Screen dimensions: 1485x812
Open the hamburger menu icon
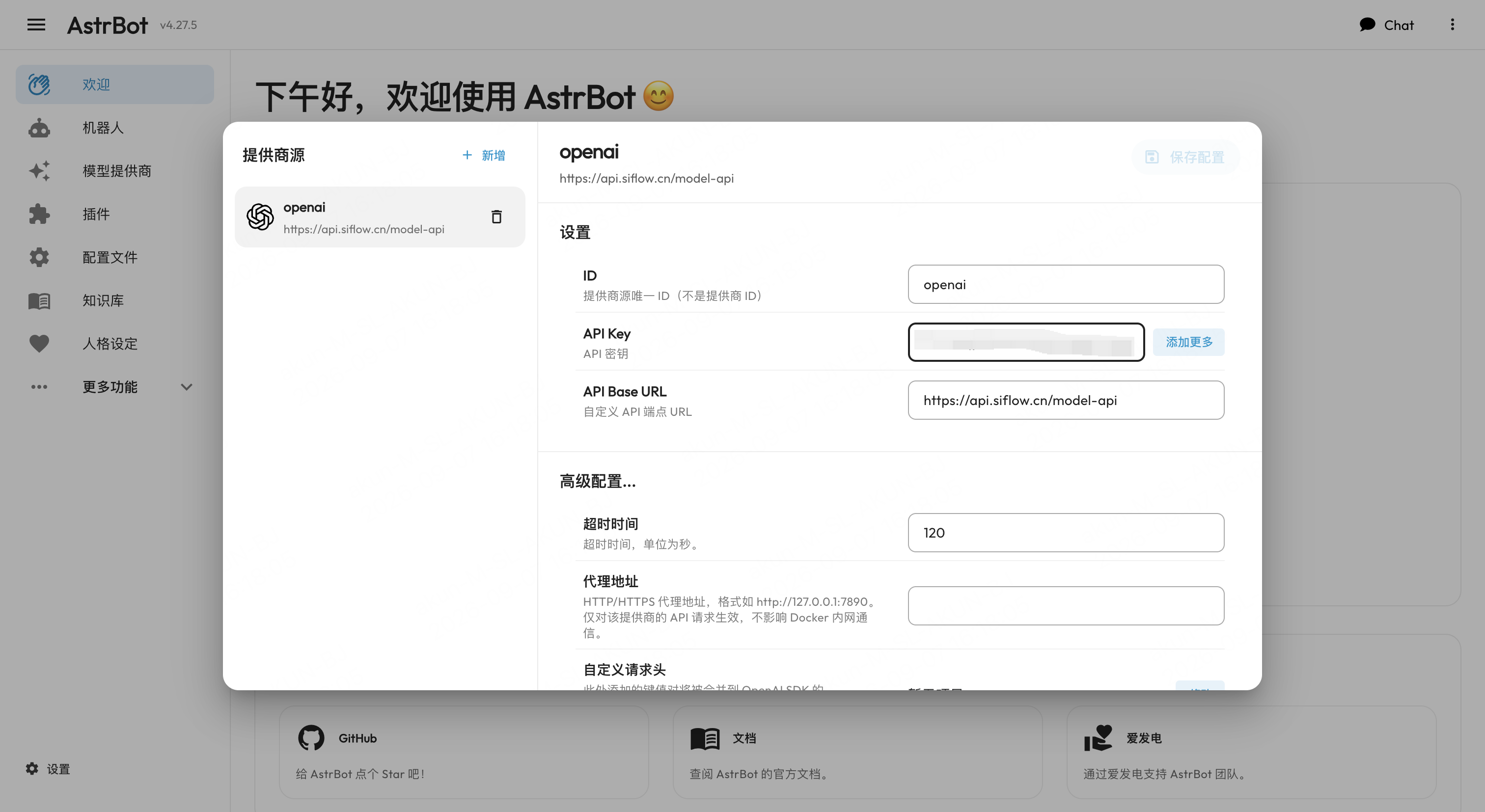pyautogui.click(x=36, y=25)
